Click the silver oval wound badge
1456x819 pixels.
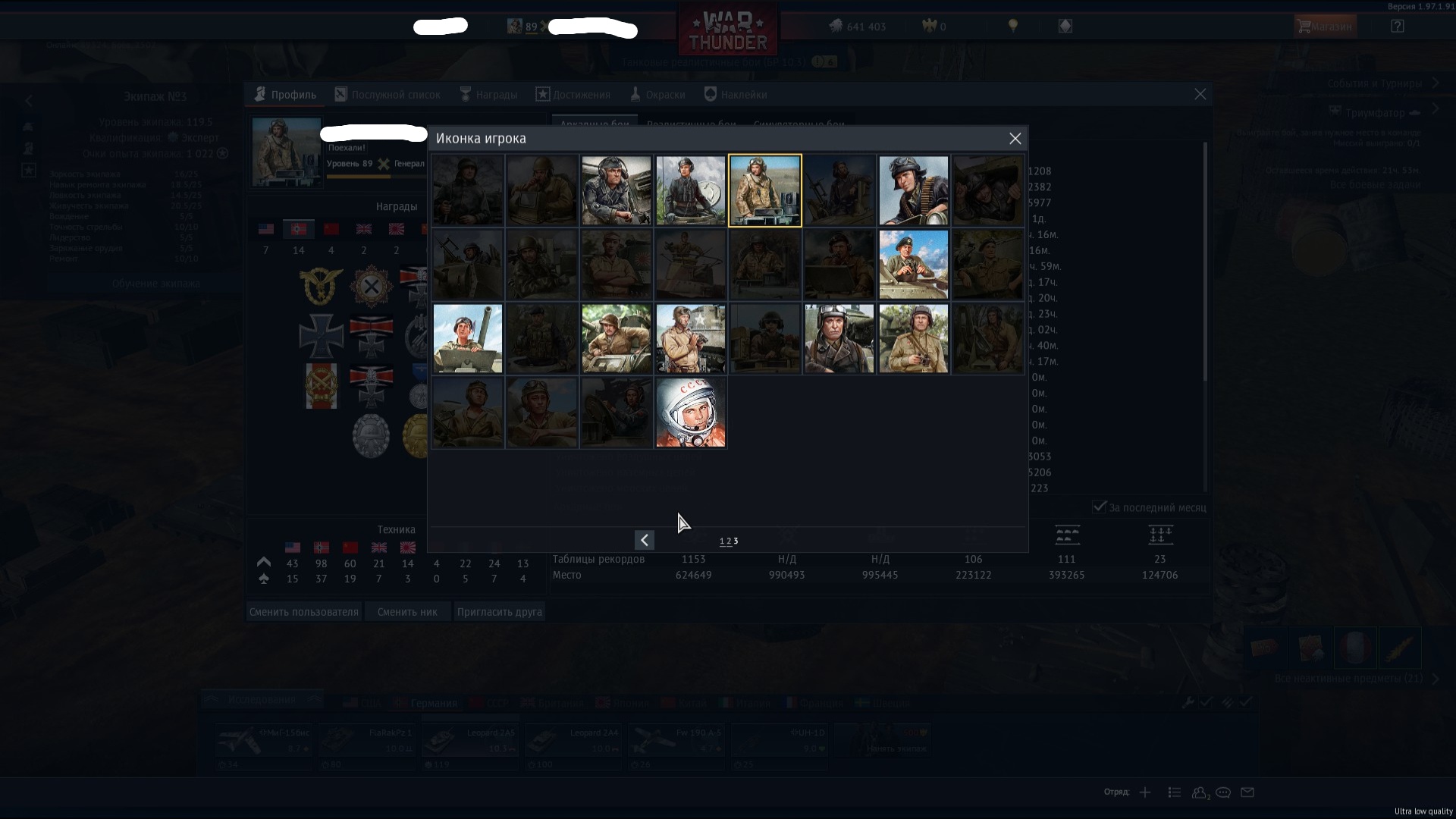[x=371, y=435]
